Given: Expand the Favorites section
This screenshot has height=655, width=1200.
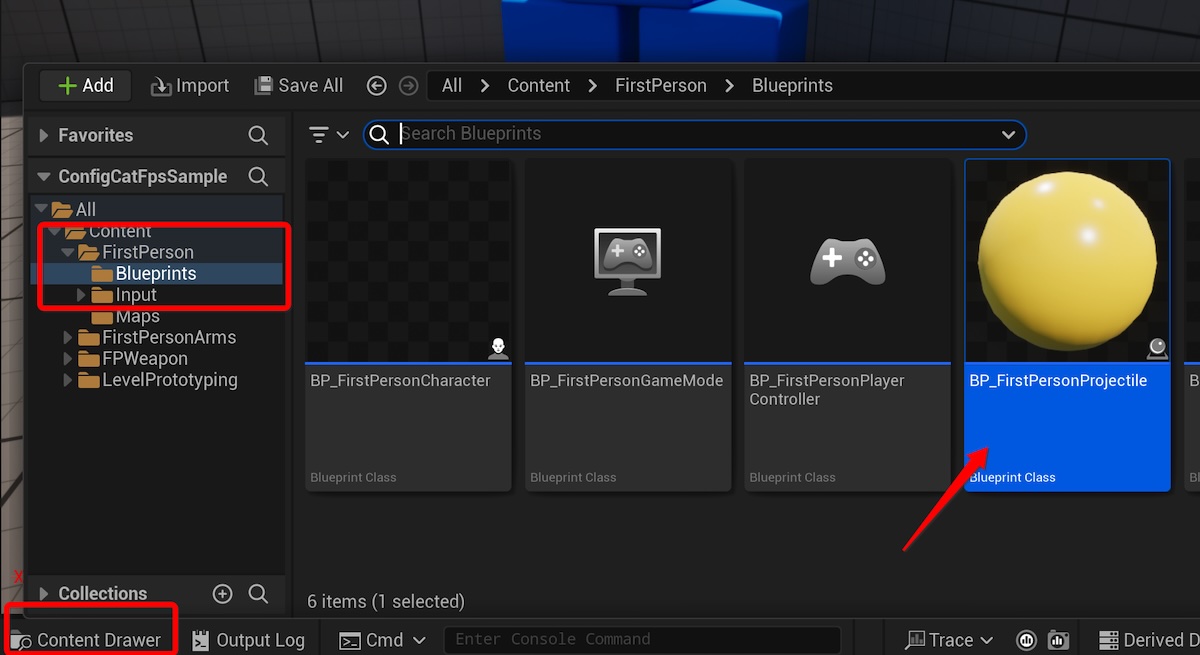Looking at the screenshot, I should coord(43,135).
